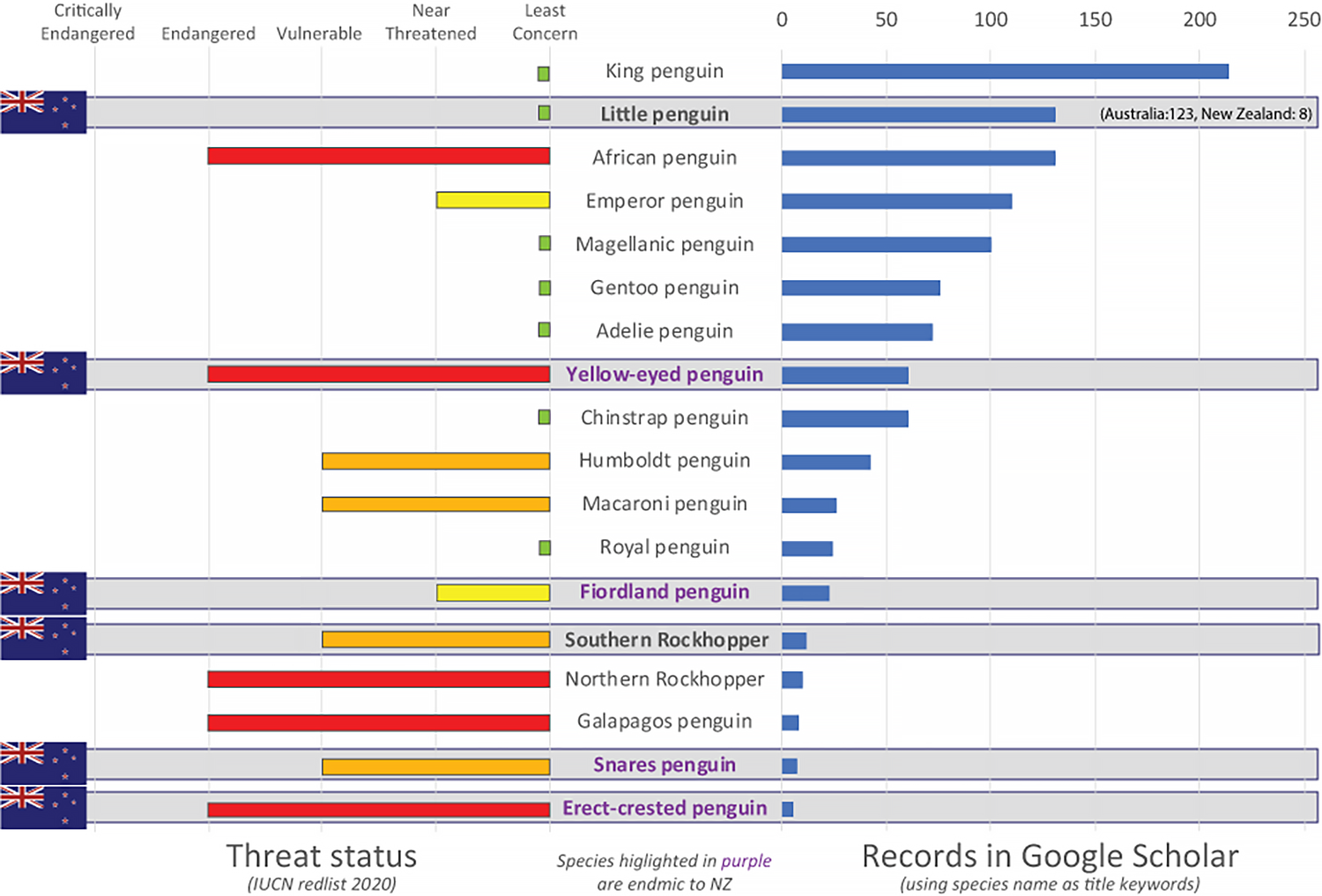Screen dimensions: 1322x896
Task: Click the 'Least Concern' axis heading
Action: point(545,22)
